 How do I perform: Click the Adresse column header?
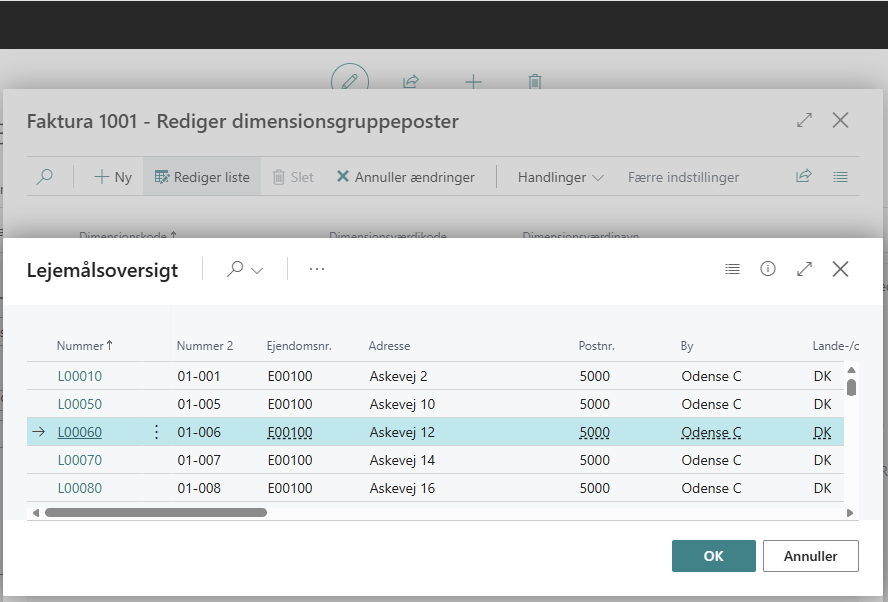pyautogui.click(x=389, y=345)
